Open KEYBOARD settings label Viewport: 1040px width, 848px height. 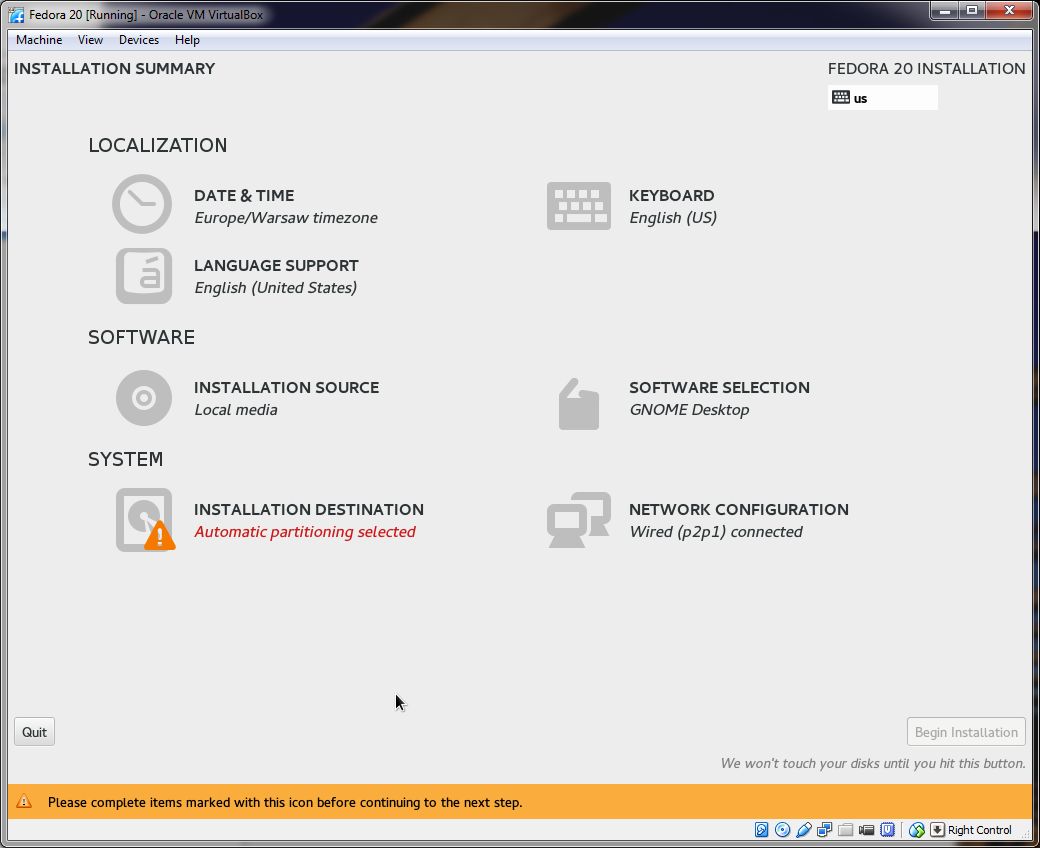pyautogui.click(x=671, y=196)
